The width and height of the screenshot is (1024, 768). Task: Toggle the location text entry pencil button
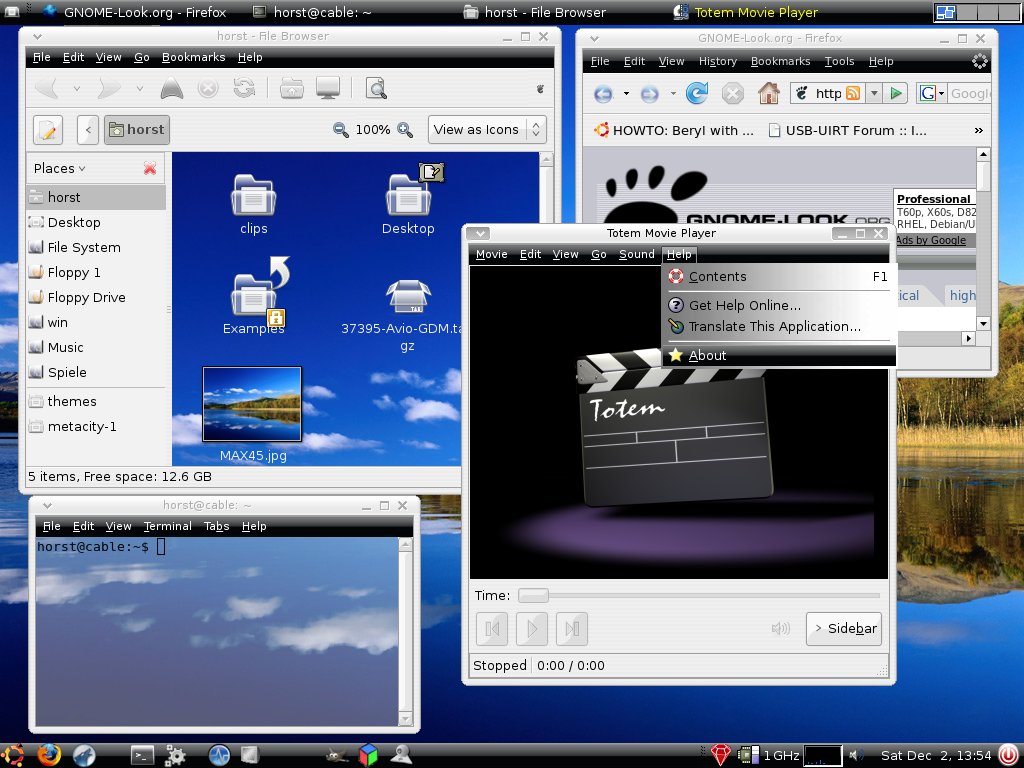[48, 129]
